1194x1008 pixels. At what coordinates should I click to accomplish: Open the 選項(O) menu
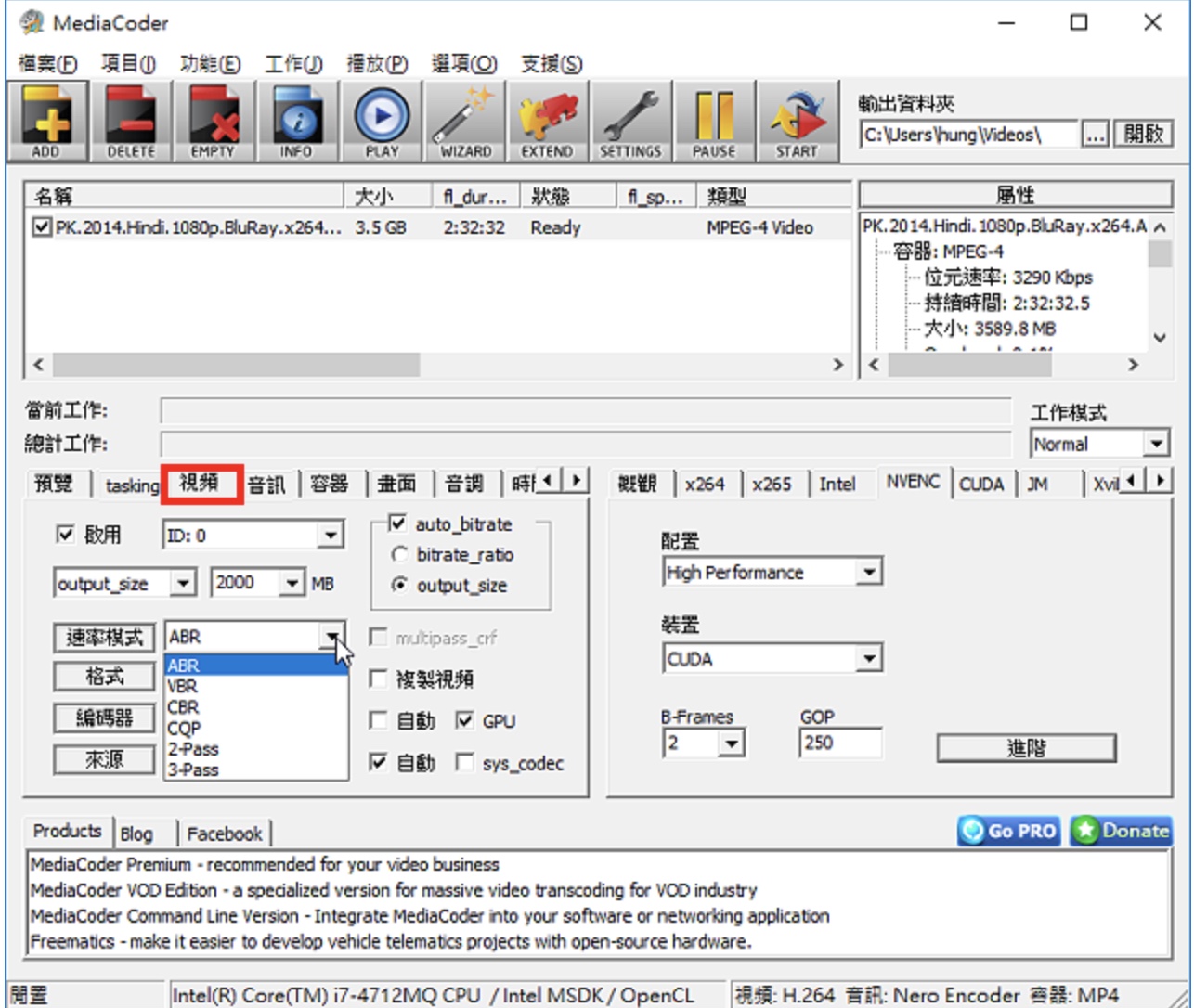click(x=464, y=64)
